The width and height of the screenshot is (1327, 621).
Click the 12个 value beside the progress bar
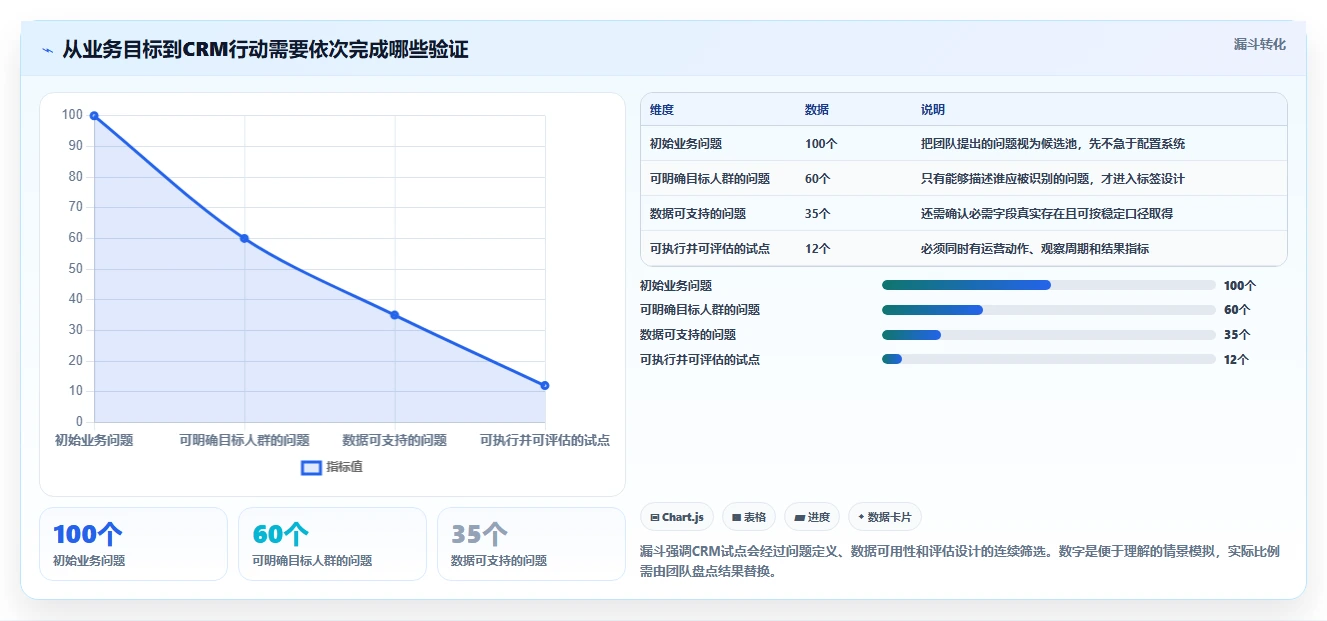(1237, 360)
